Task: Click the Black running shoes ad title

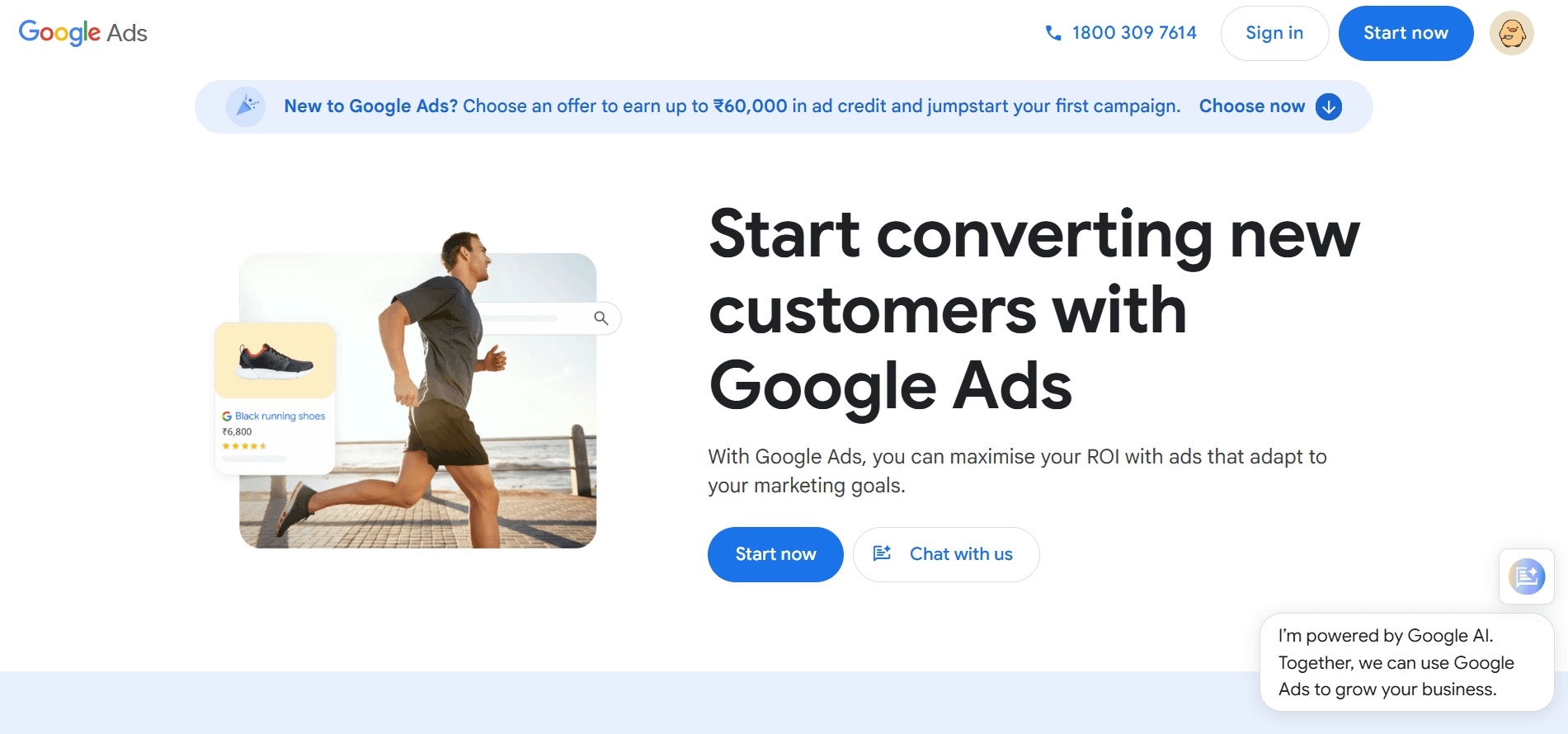Action: (x=280, y=416)
